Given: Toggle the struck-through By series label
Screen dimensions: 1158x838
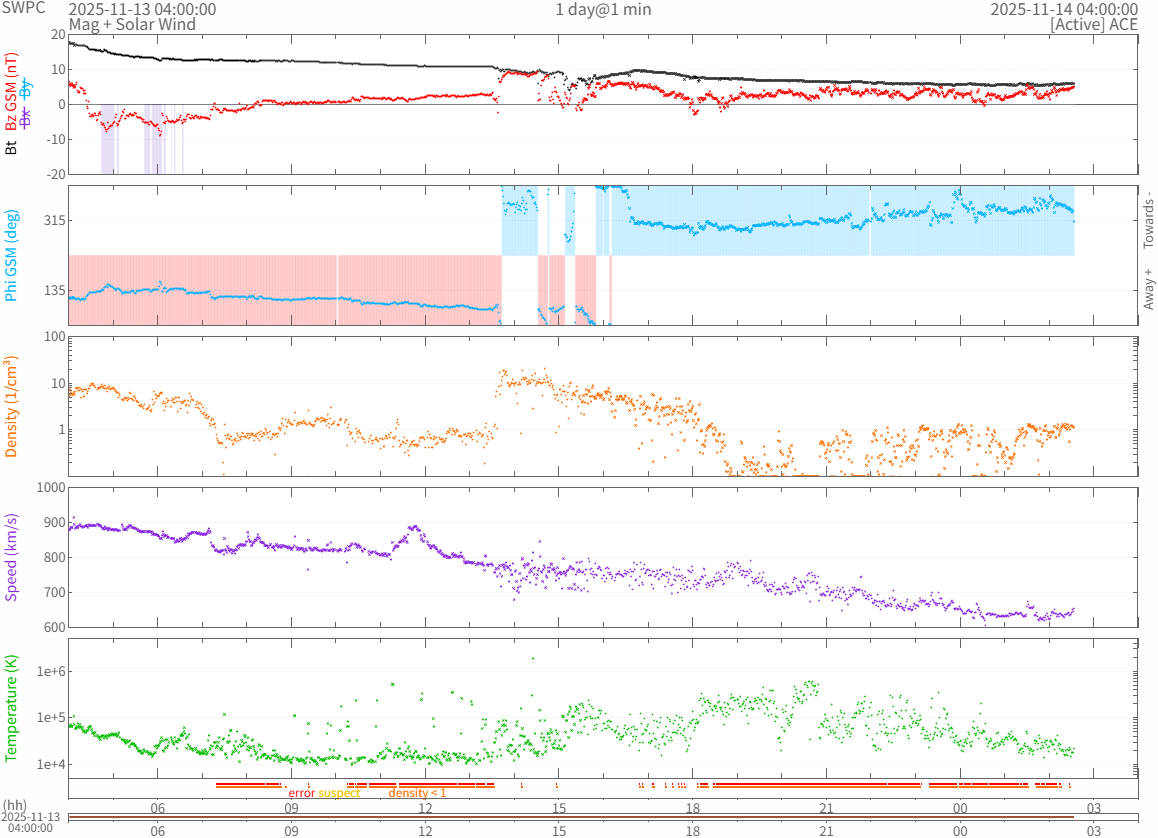Looking at the screenshot, I should coord(26,88).
